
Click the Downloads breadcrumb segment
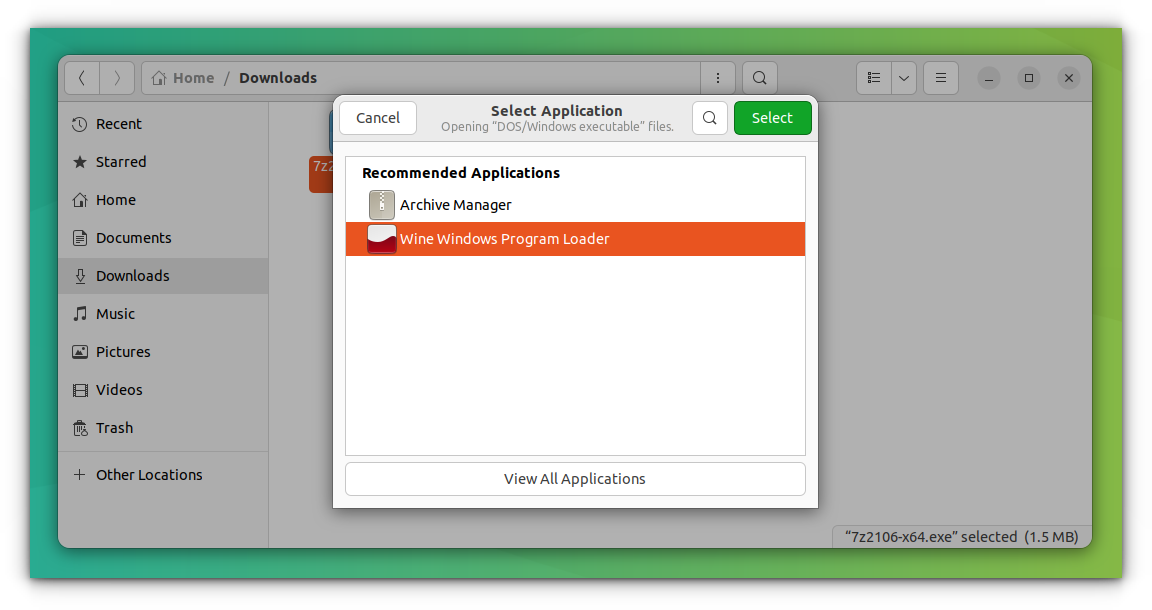pos(277,77)
